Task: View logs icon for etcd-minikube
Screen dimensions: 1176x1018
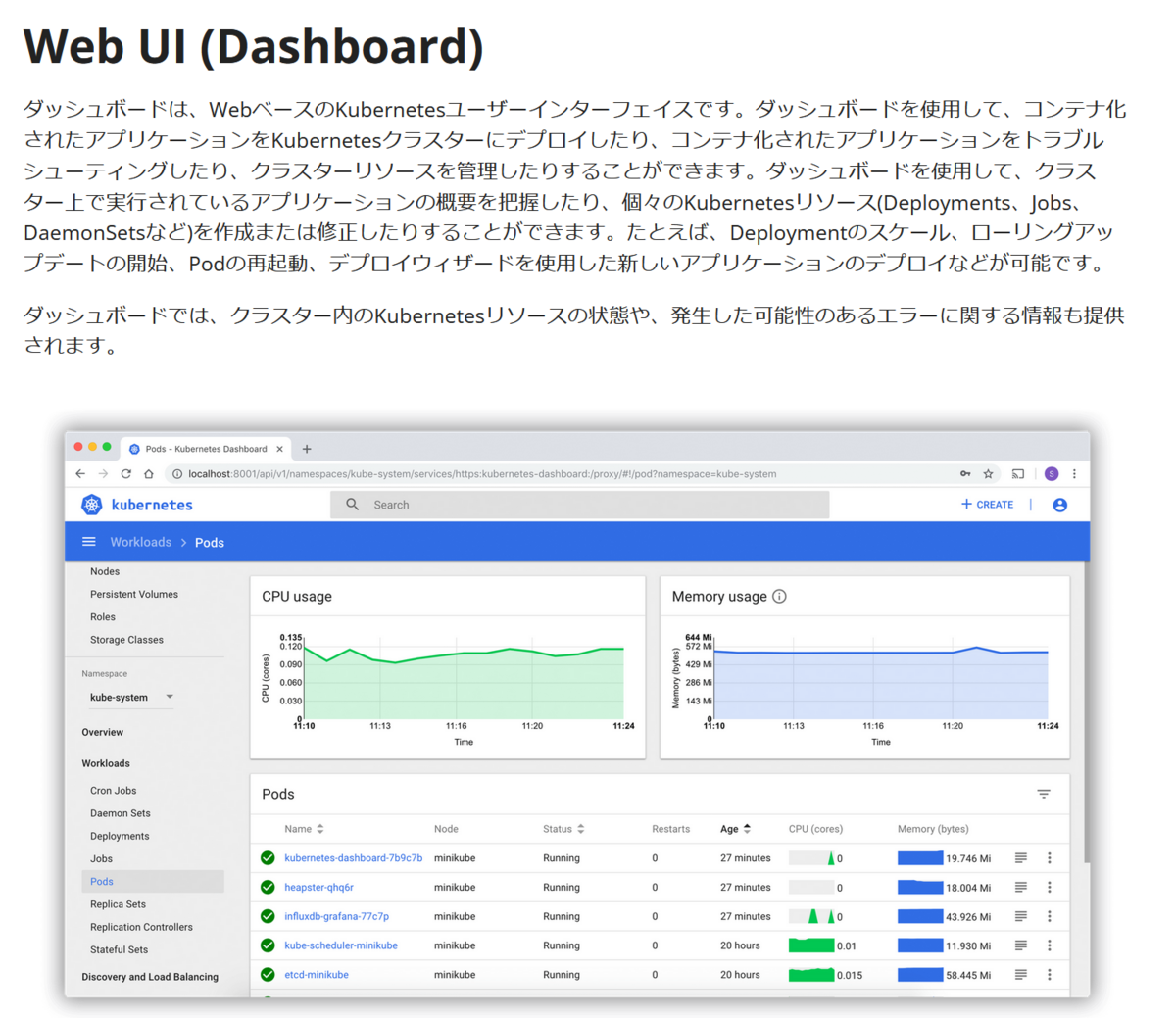Action: coord(1020,975)
